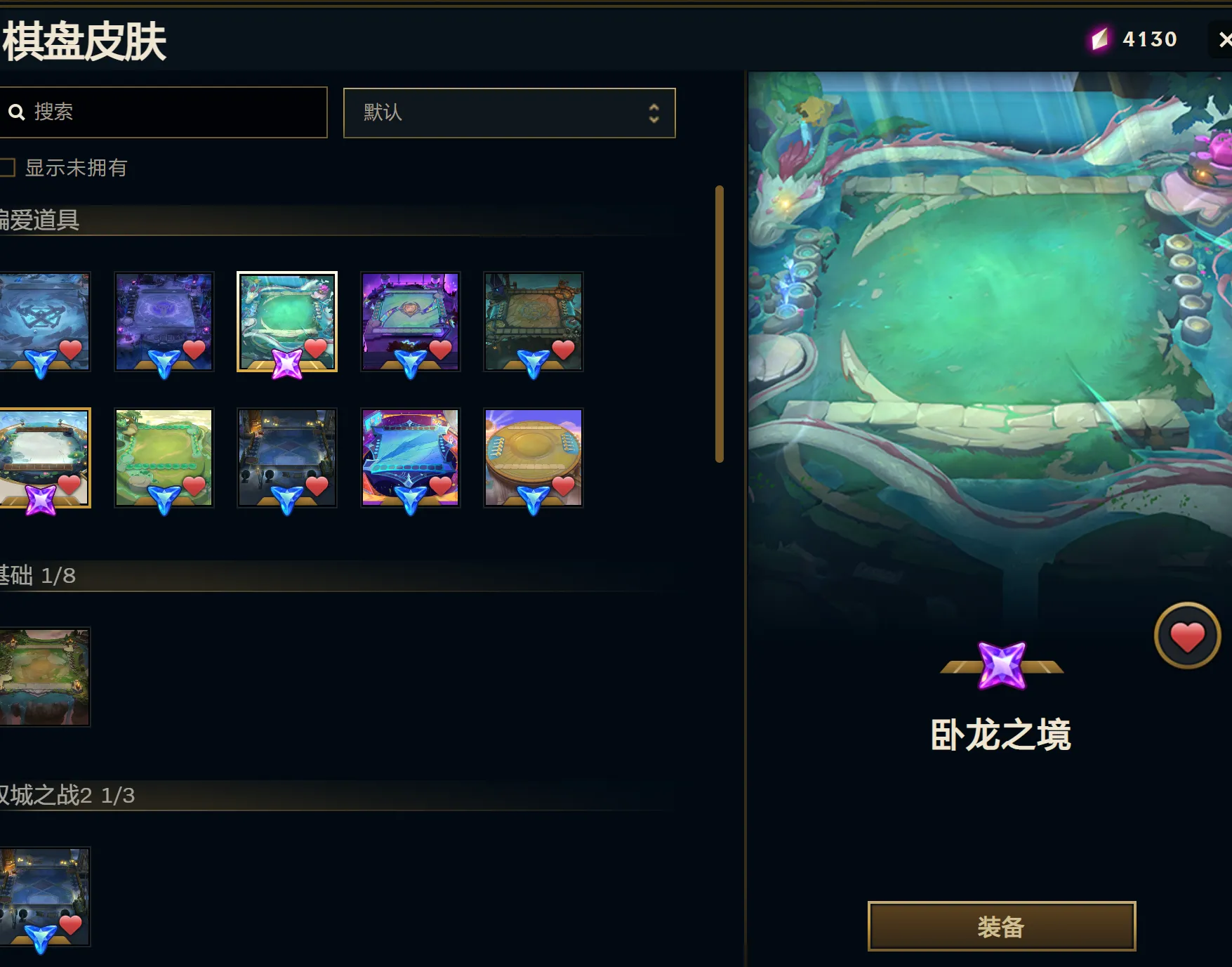This screenshot has width=1232, height=967.
Task: Click the 装备 equip button
Action: click(1002, 926)
